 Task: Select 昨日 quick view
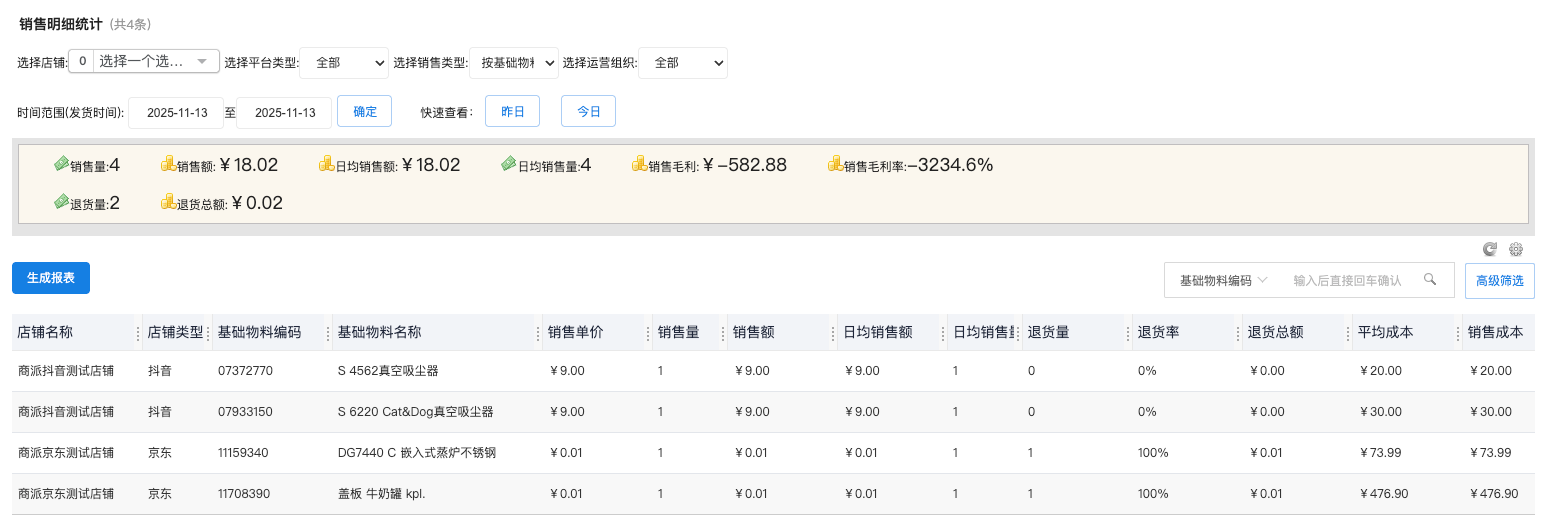pos(512,112)
